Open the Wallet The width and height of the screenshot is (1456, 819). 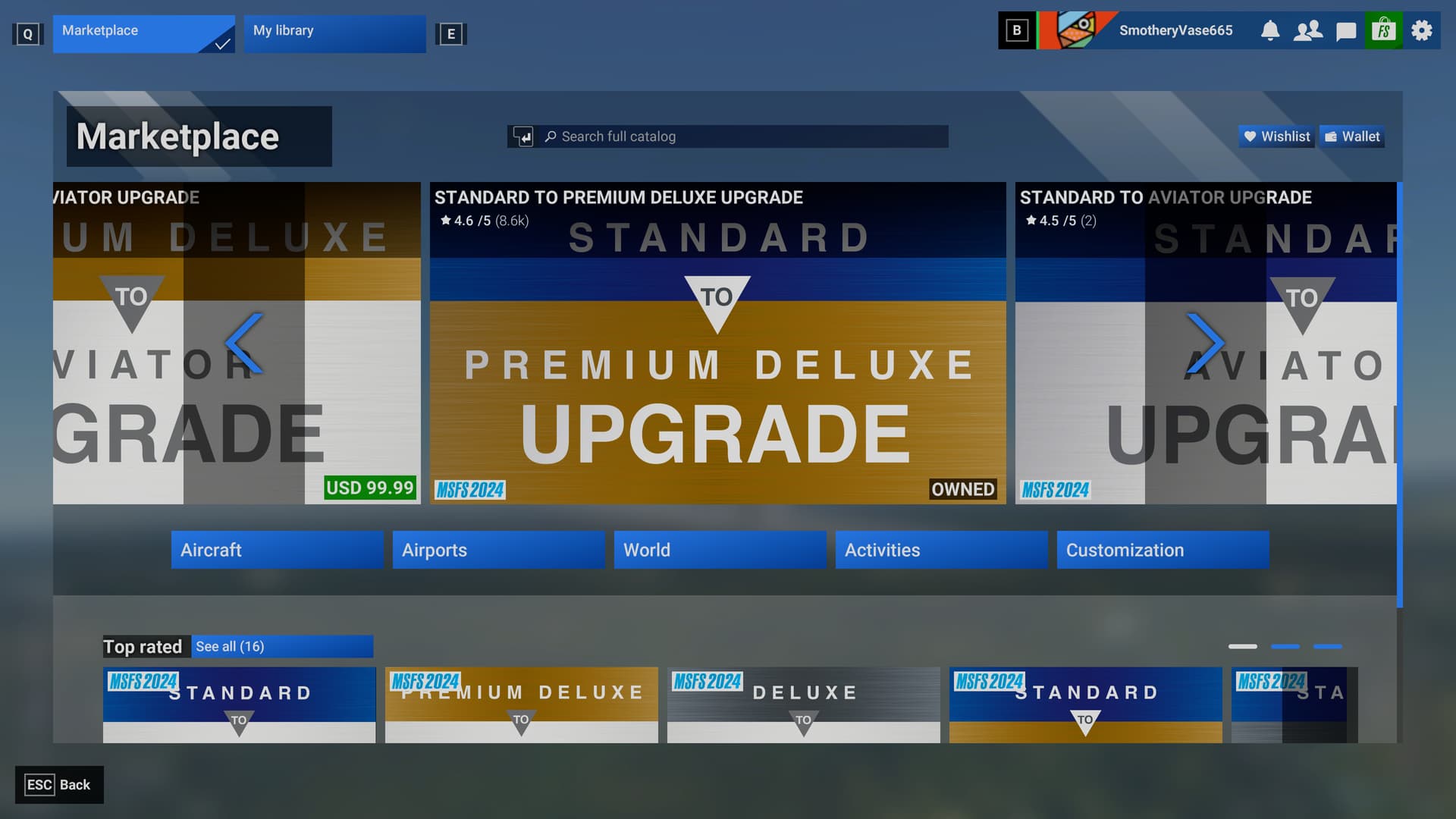click(1352, 136)
